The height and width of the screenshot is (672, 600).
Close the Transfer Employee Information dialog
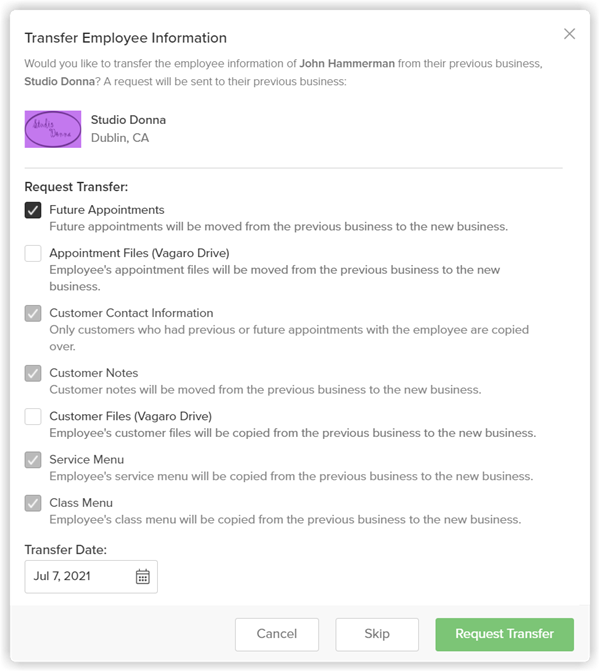tap(569, 34)
